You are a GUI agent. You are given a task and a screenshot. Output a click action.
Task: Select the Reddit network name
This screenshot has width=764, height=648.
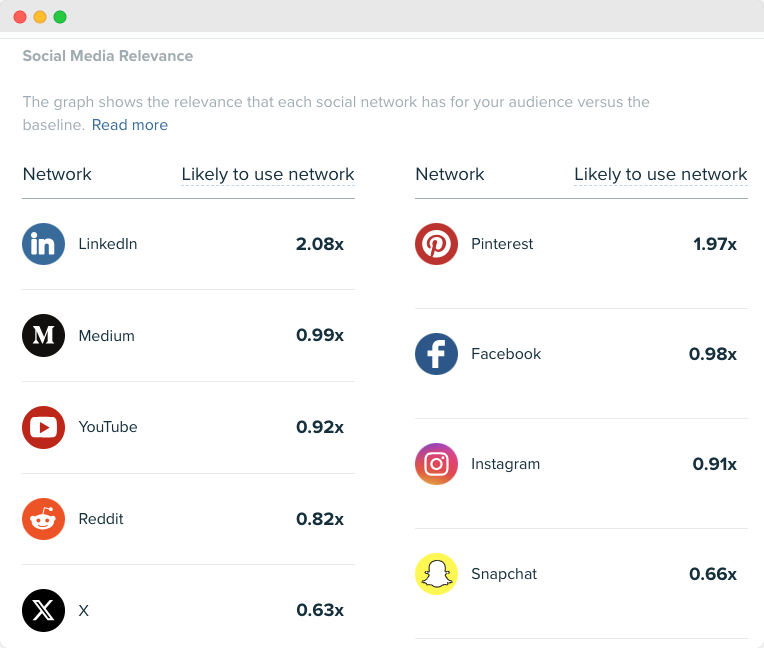pyautogui.click(x=101, y=519)
